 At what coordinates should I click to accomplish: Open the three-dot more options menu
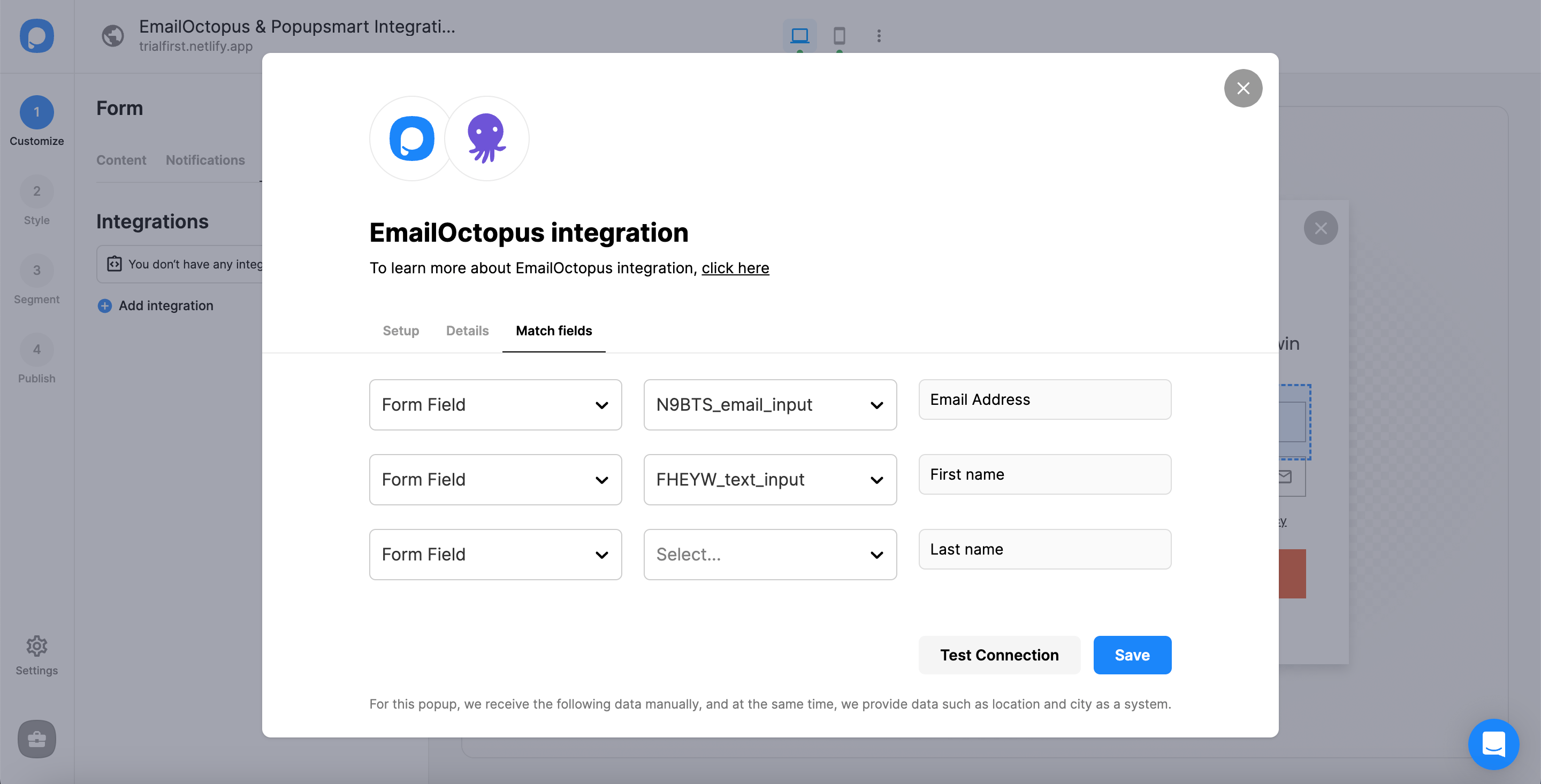[x=878, y=36]
